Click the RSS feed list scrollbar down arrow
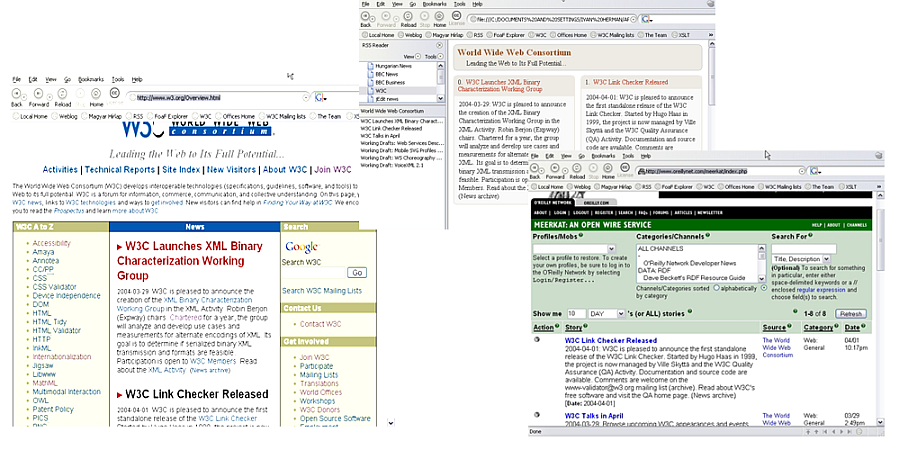900x450 pixels. pos(442,100)
